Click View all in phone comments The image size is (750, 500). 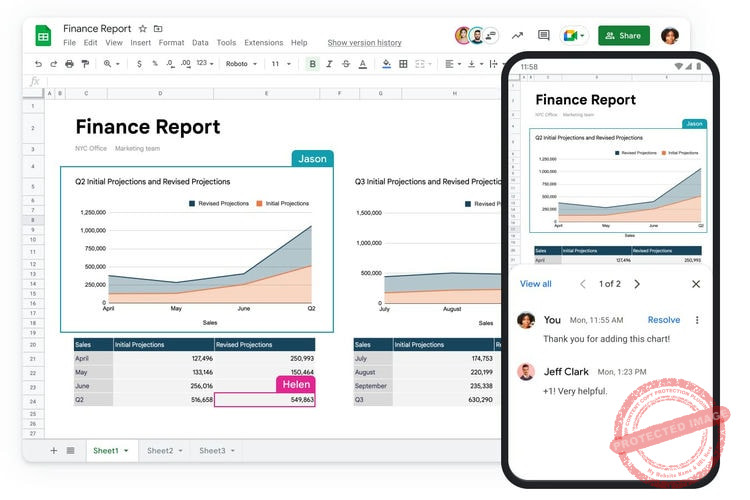coord(535,284)
